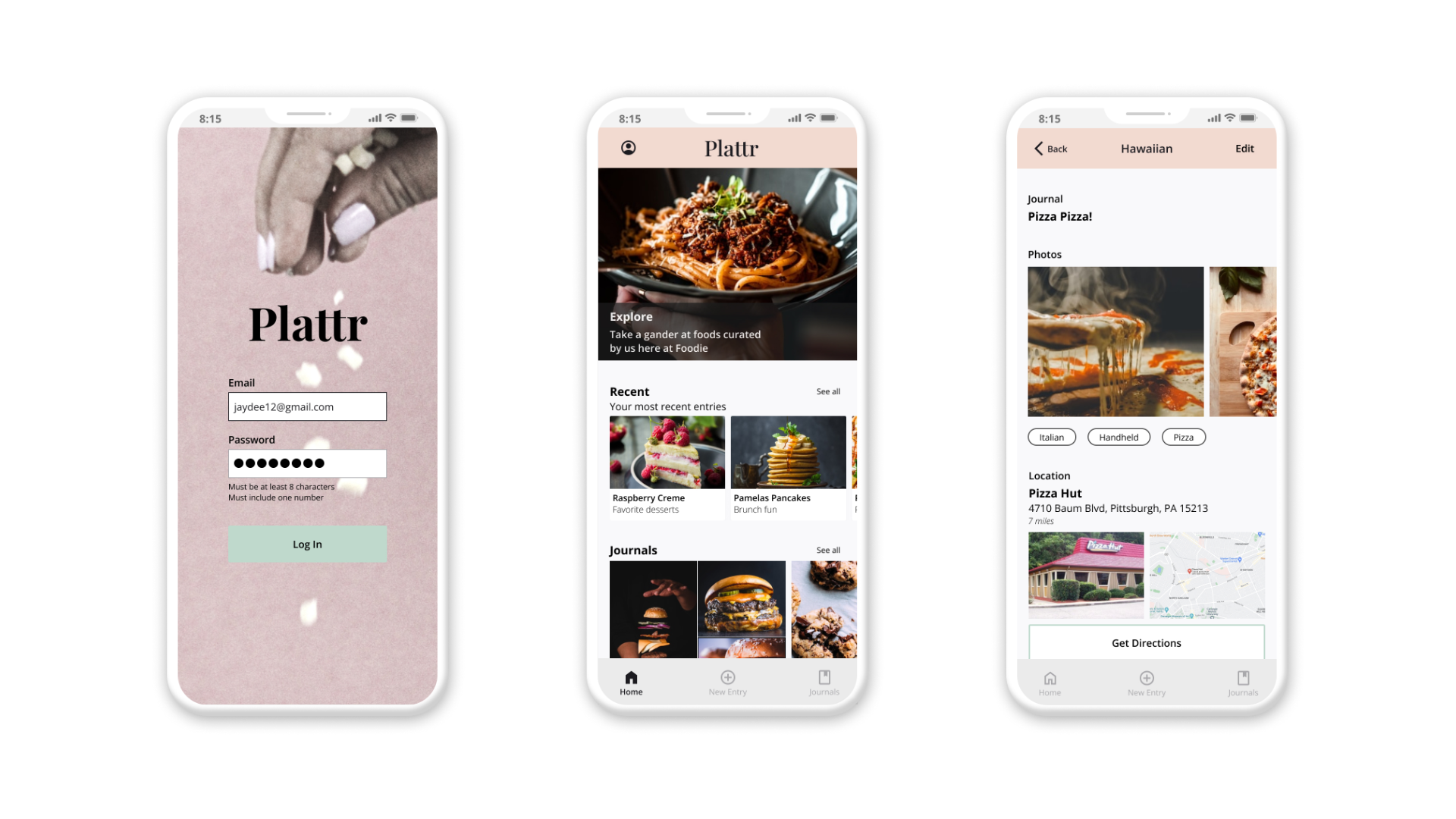Tap the Edit button on Hawaiian entry
Screen dimensions: 1456x819
(1245, 147)
